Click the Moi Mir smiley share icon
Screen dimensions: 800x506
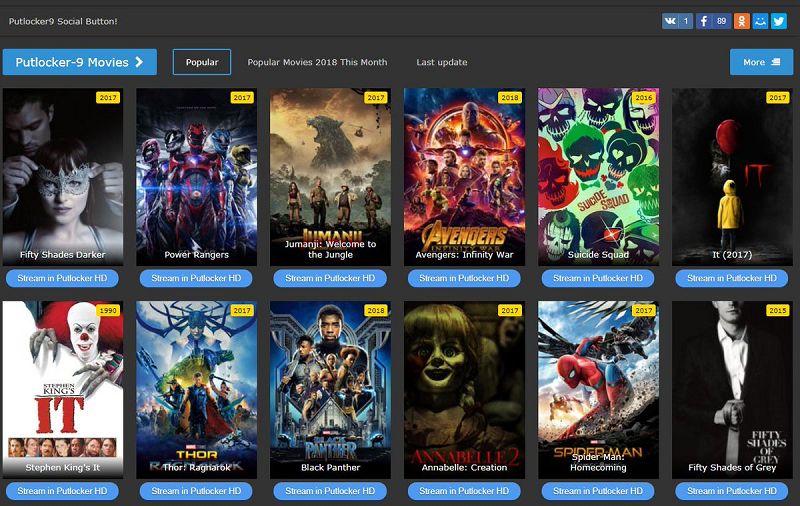pos(760,21)
